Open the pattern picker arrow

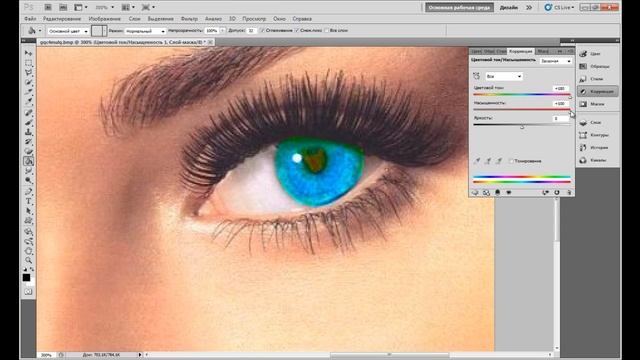[x=105, y=31]
